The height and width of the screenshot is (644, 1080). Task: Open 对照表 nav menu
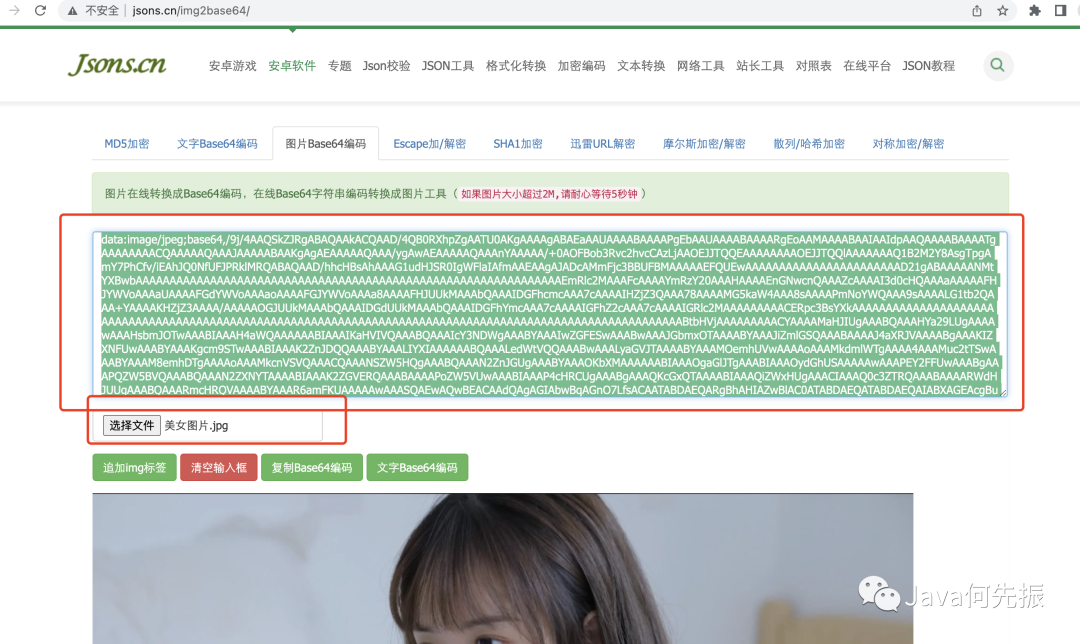pos(813,66)
